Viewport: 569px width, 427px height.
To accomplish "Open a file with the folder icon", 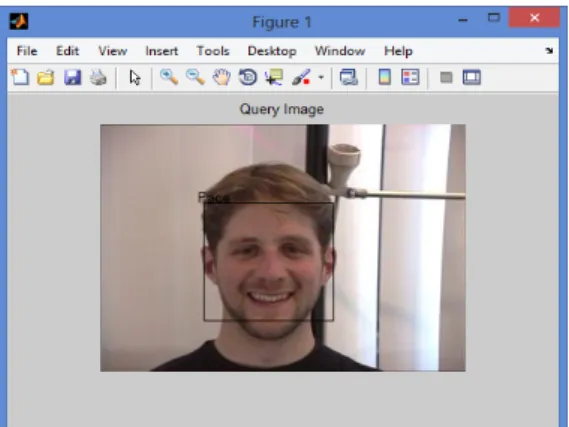I will click(x=46, y=78).
